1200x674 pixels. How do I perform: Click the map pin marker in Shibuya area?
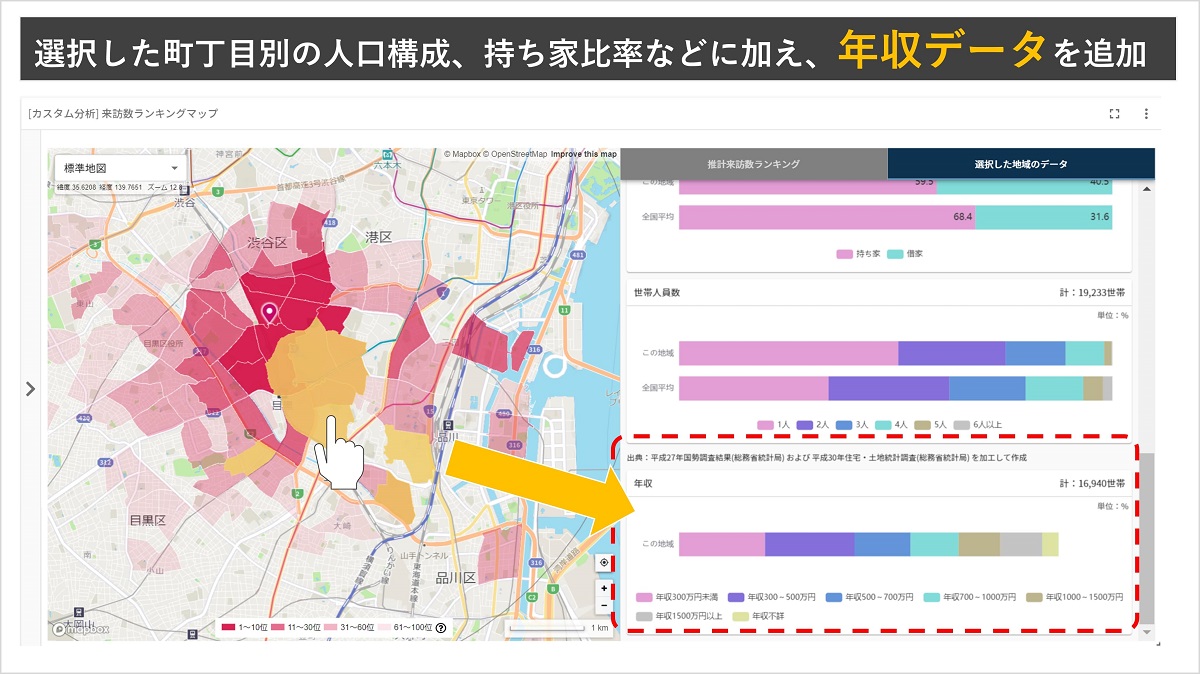[268, 312]
